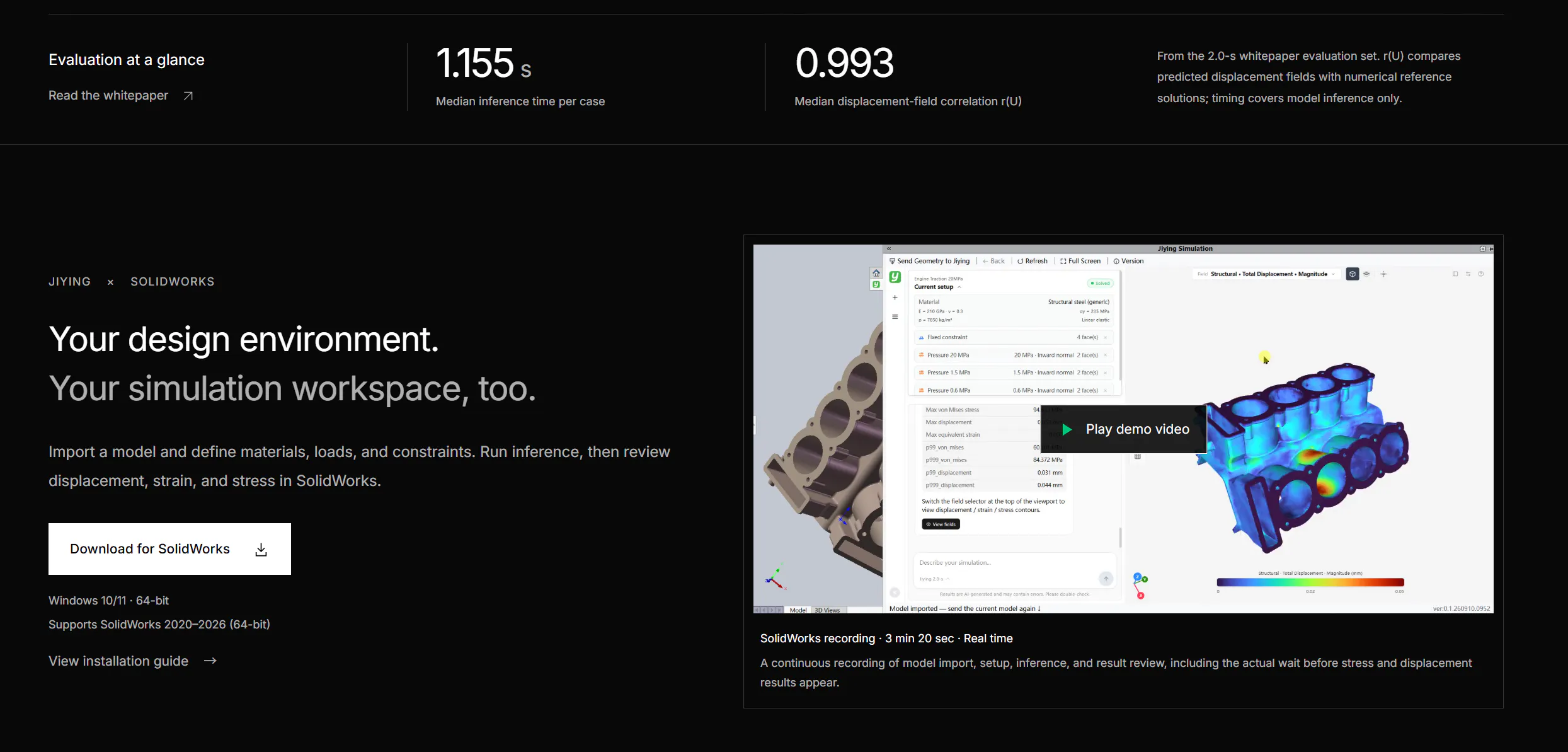Viewport: 1568px width, 752px height.
Task: Select the dark 3D cube view icon
Action: pyautogui.click(x=1353, y=274)
